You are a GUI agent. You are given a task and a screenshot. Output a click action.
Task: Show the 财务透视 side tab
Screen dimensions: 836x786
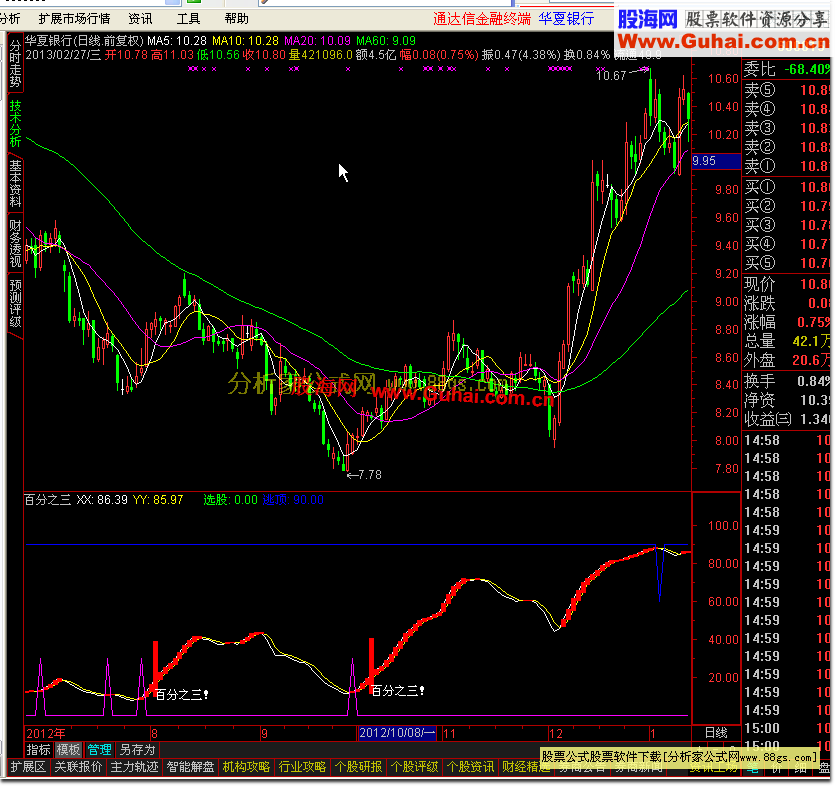[x=15, y=244]
